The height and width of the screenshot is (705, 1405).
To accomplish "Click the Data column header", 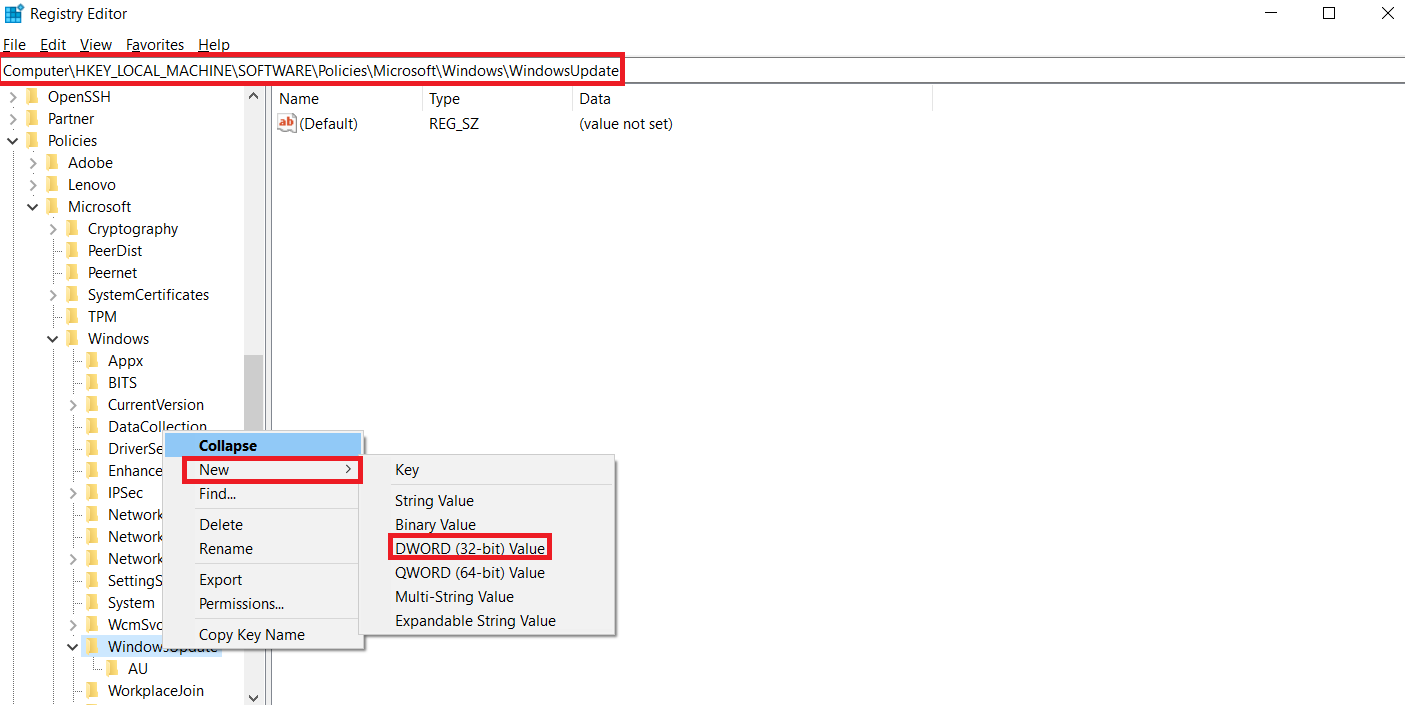I will tap(752, 99).
